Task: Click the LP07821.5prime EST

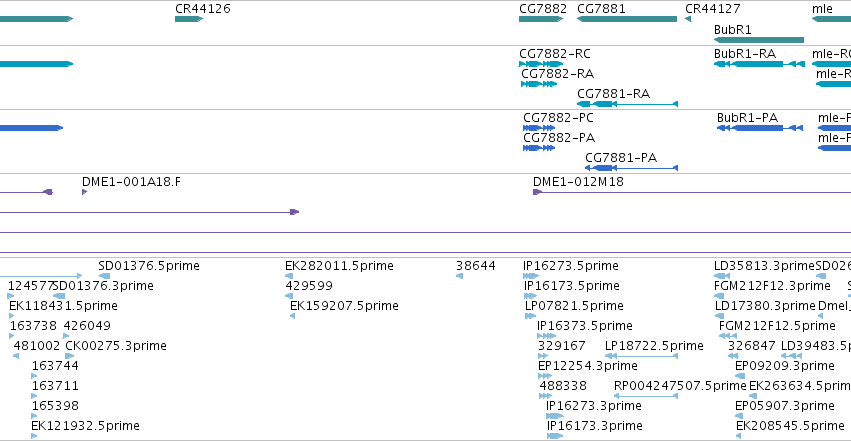Action: coord(530,316)
